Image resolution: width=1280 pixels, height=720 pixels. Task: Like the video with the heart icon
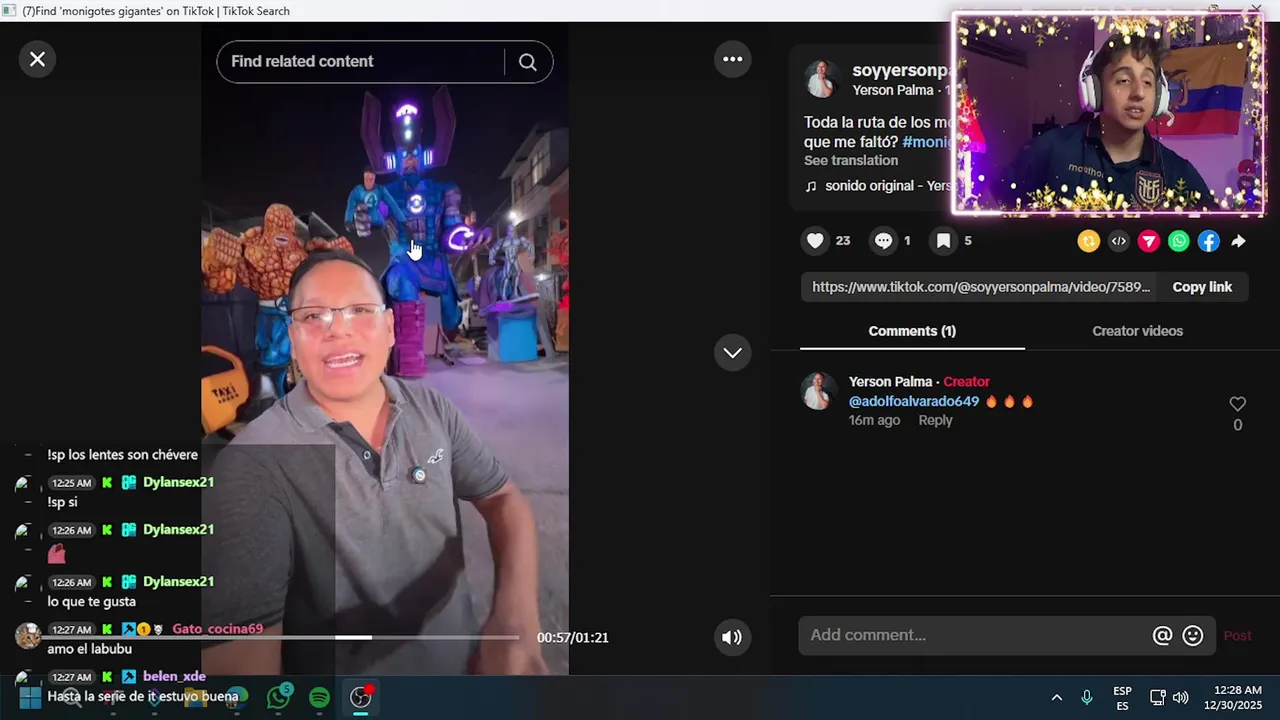(x=815, y=241)
